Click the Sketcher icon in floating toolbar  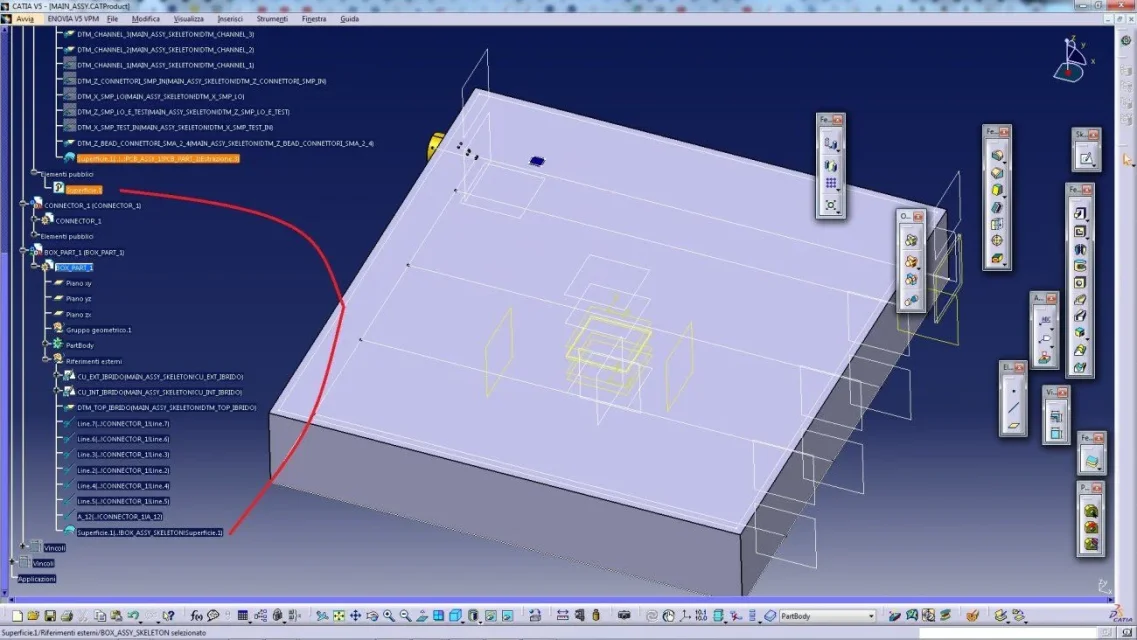tap(1086, 158)
